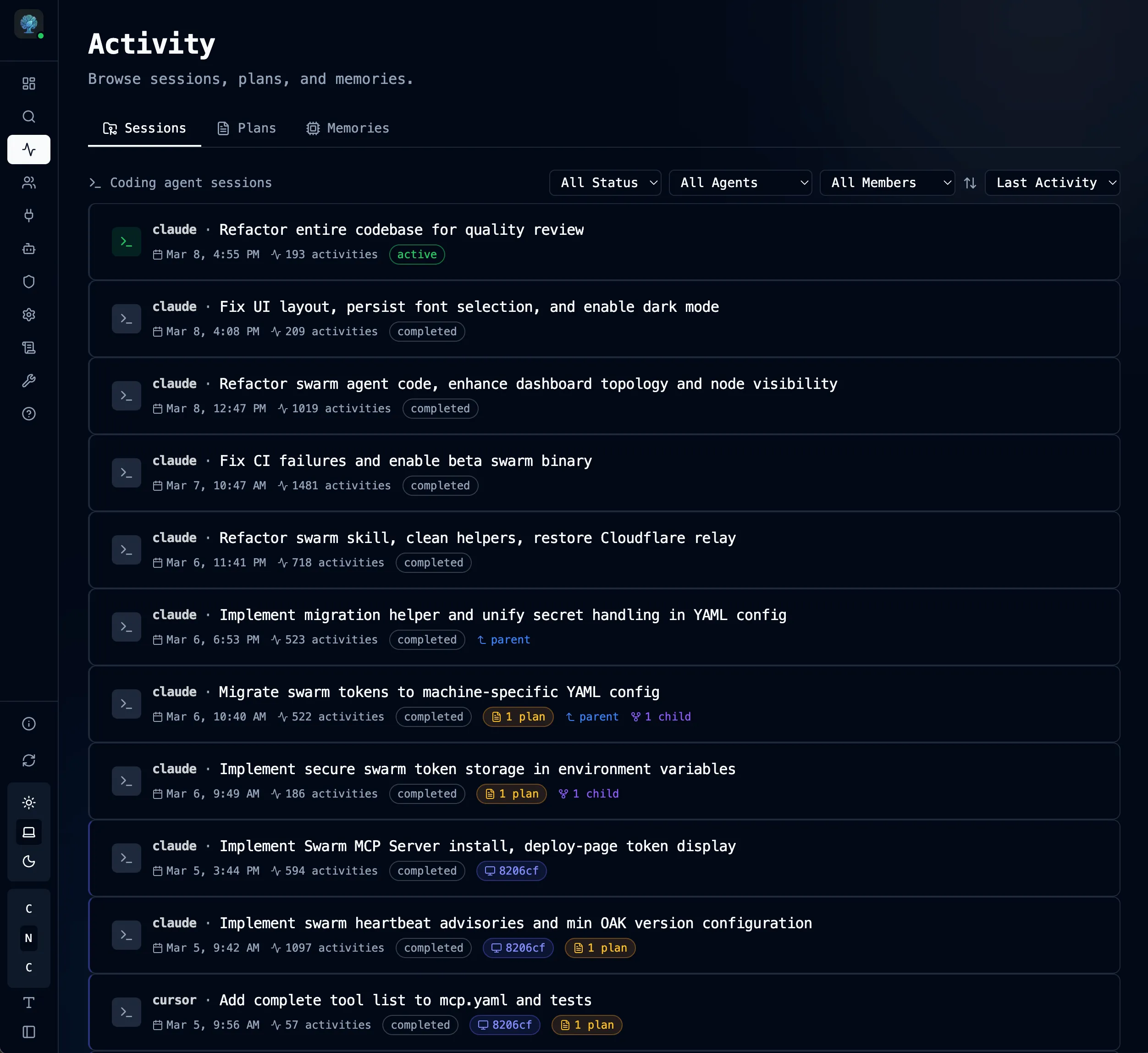The height and width of the screenshot is (1053, 1148).
Task: Select the members icon in the sidebar
Action: point(28,183)
